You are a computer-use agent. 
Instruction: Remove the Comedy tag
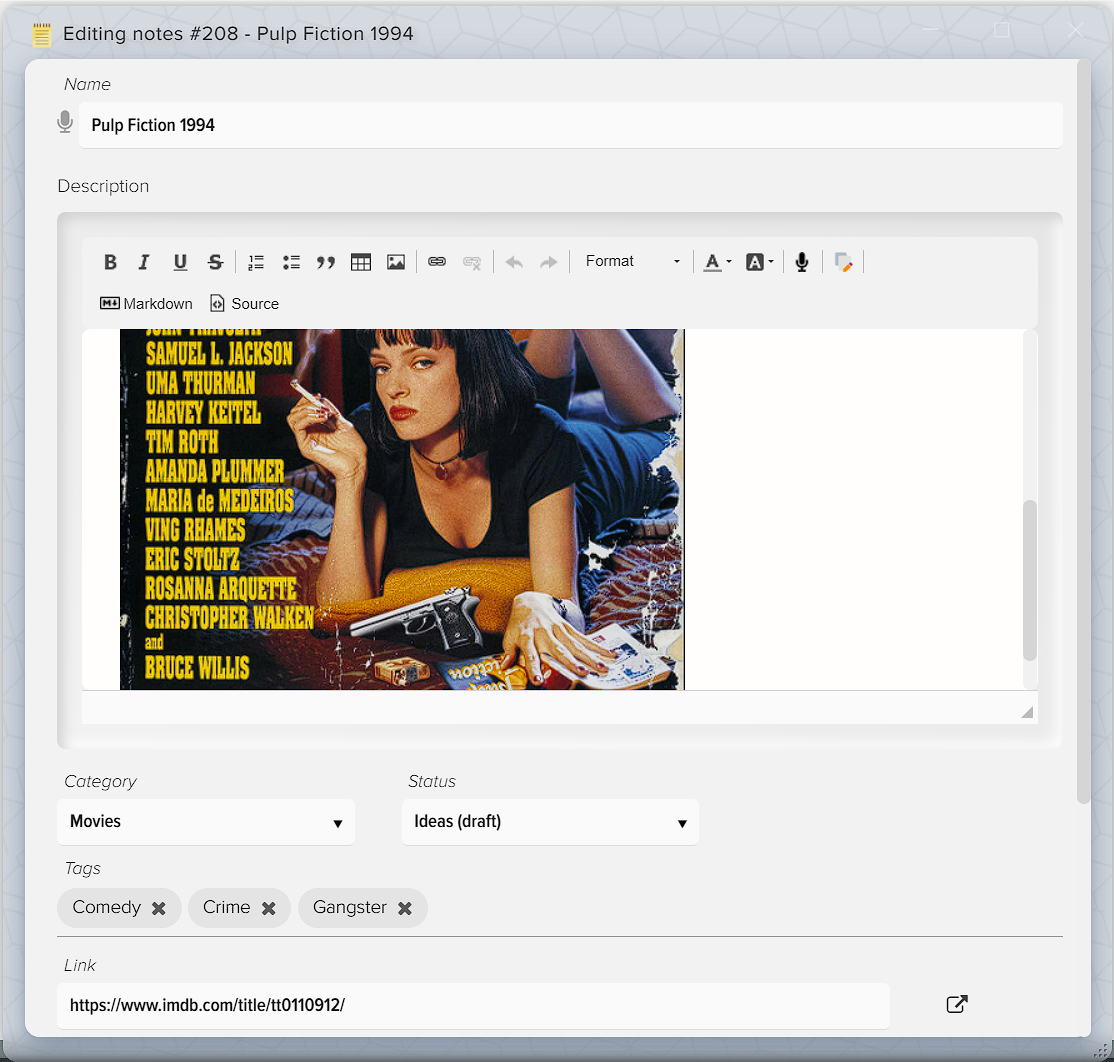[x=159, y=909]
